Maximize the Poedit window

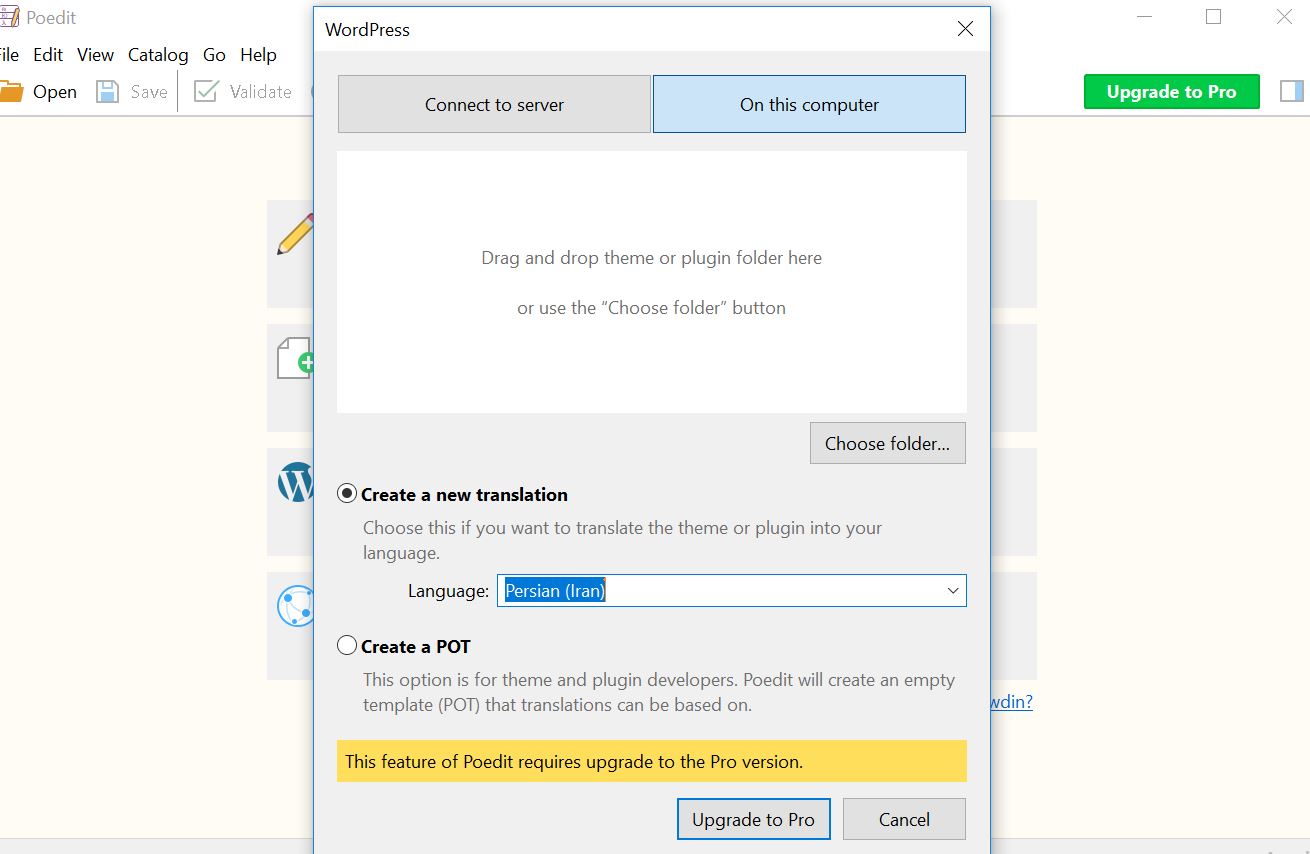[x=1213, y=17]
